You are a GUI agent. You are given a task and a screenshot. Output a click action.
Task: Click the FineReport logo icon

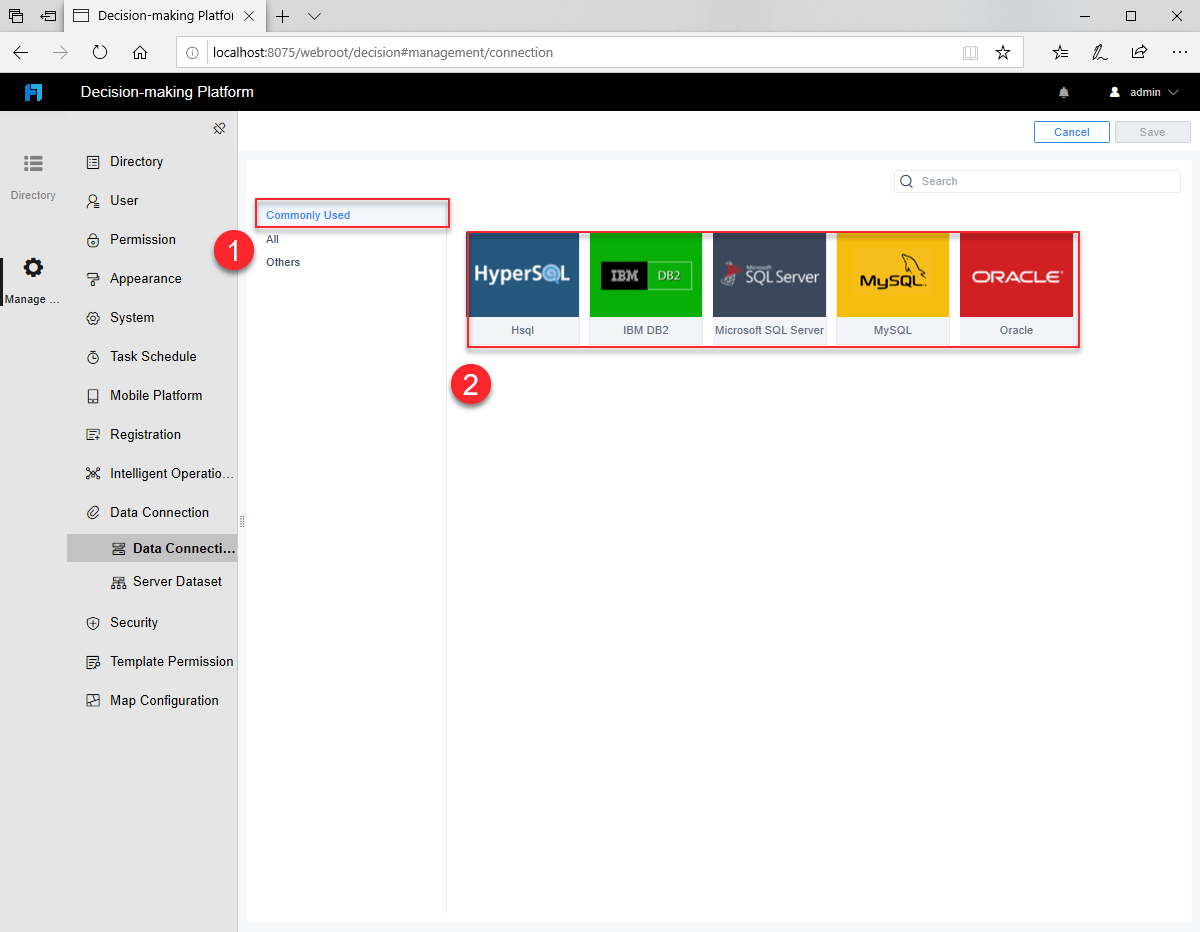(34, 92)
